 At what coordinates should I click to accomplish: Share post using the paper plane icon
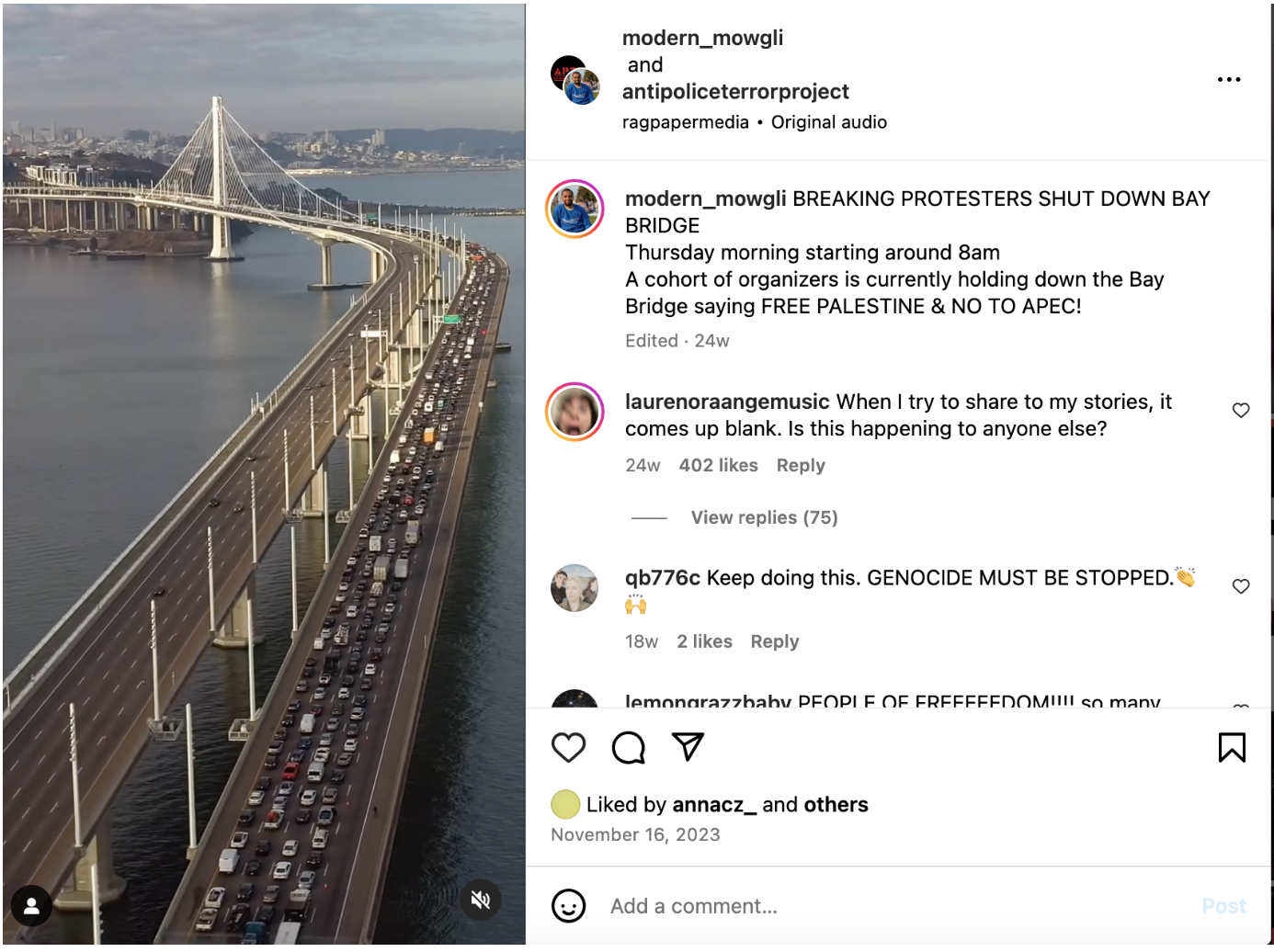click(688, 747)
